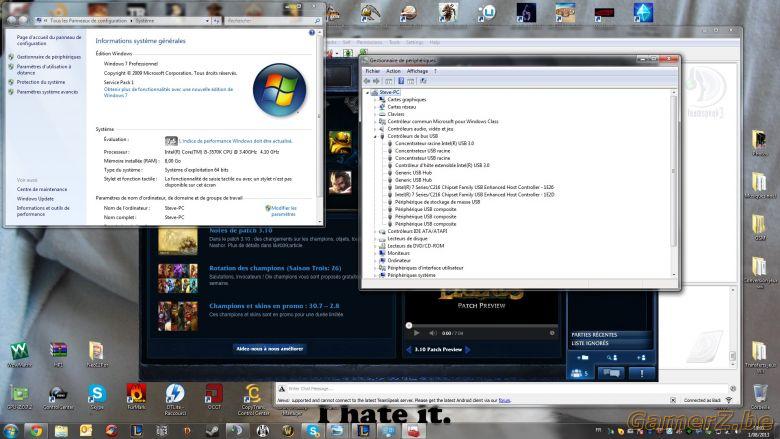This screenshot has width=780, height=439.
Task: Open DTLite desktop shortcut
Action: pos(175,399)
